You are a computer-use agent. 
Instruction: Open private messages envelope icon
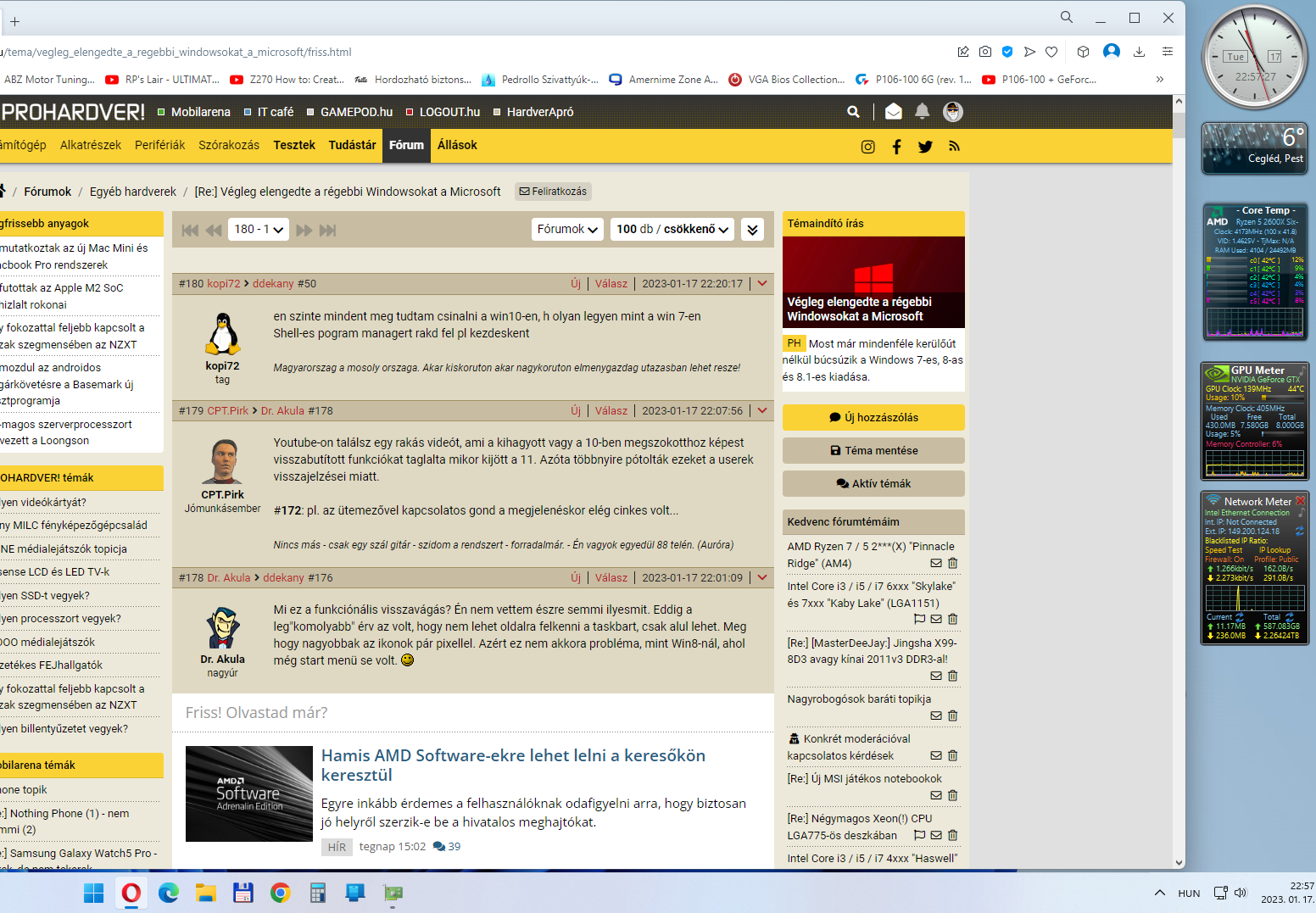tap(894, 112)
